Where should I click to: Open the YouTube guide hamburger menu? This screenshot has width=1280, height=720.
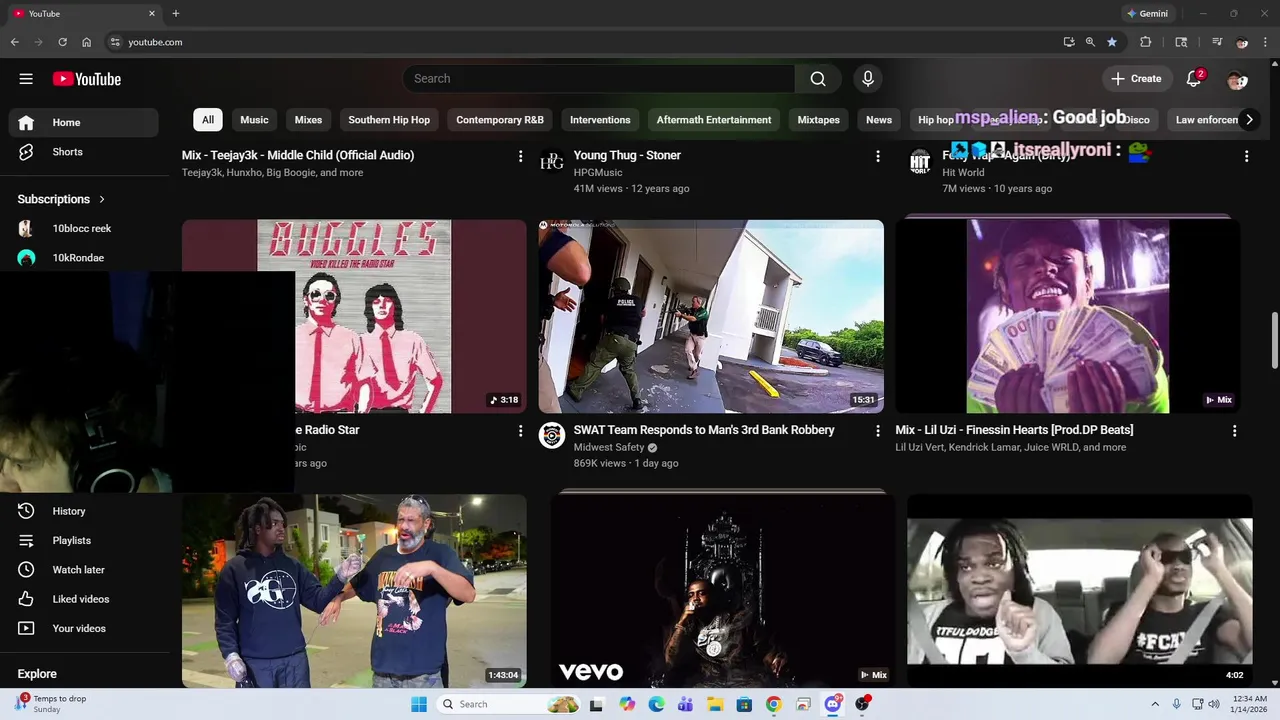pyautogui.click(x=26, y=79)
